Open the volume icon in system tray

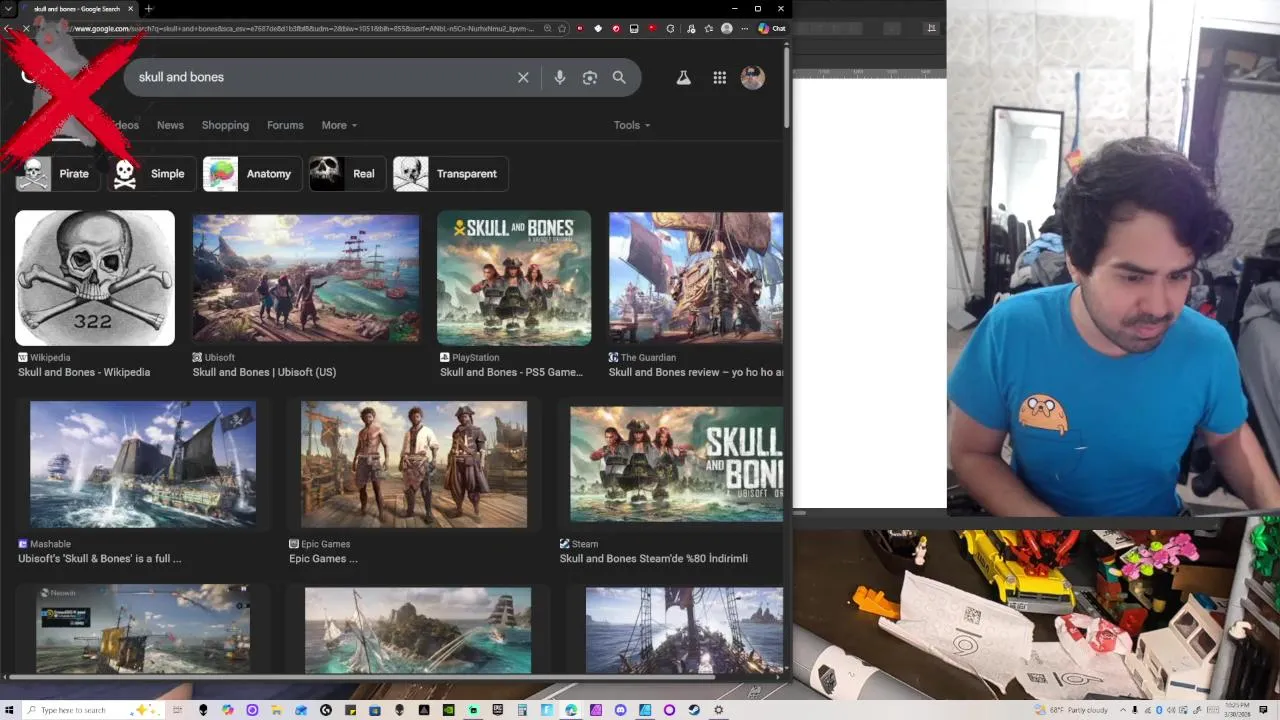click(1171, 710)
